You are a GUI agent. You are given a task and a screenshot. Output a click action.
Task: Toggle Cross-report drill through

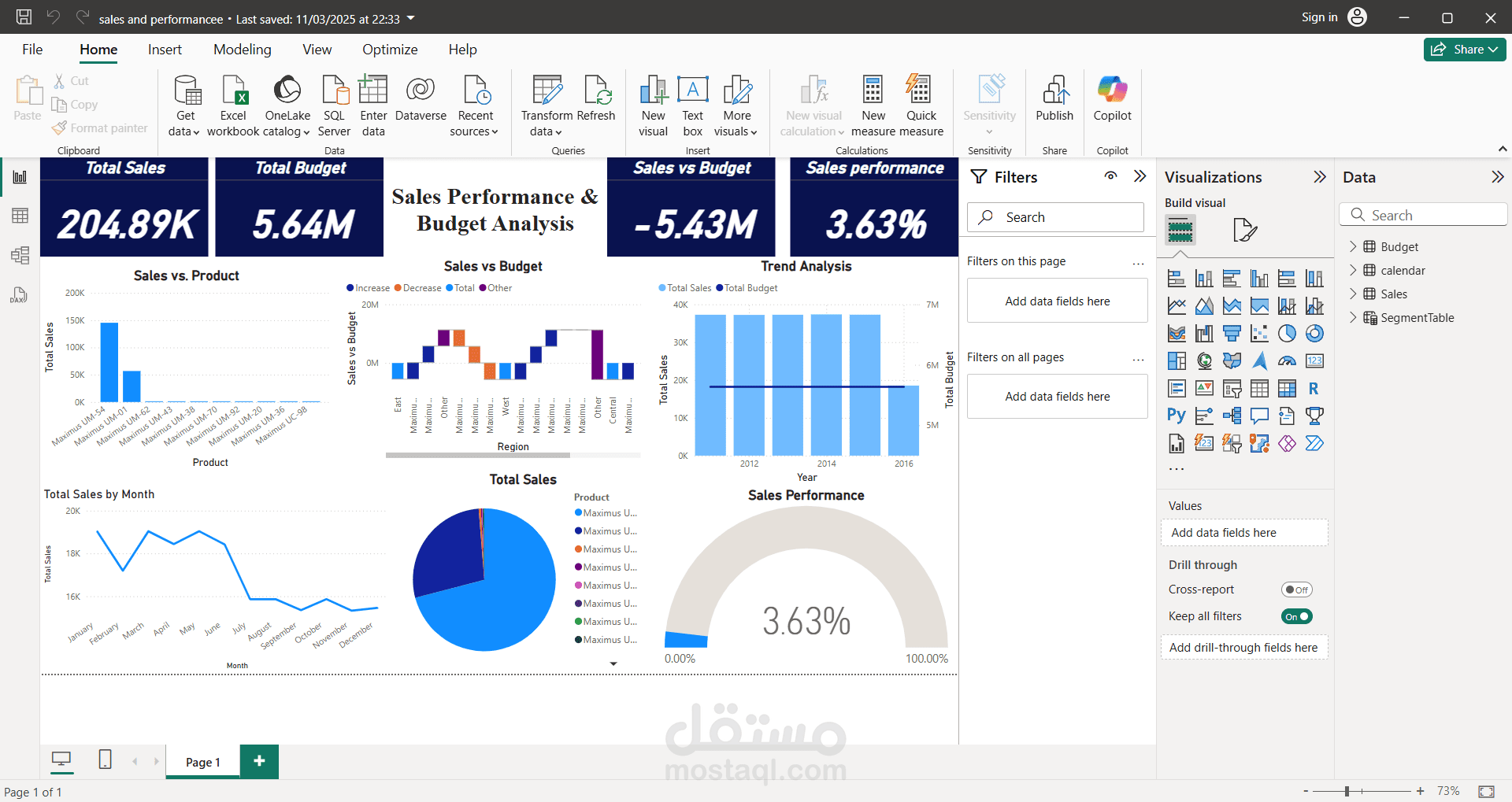pyautogui.click(x=1297, y=589)
